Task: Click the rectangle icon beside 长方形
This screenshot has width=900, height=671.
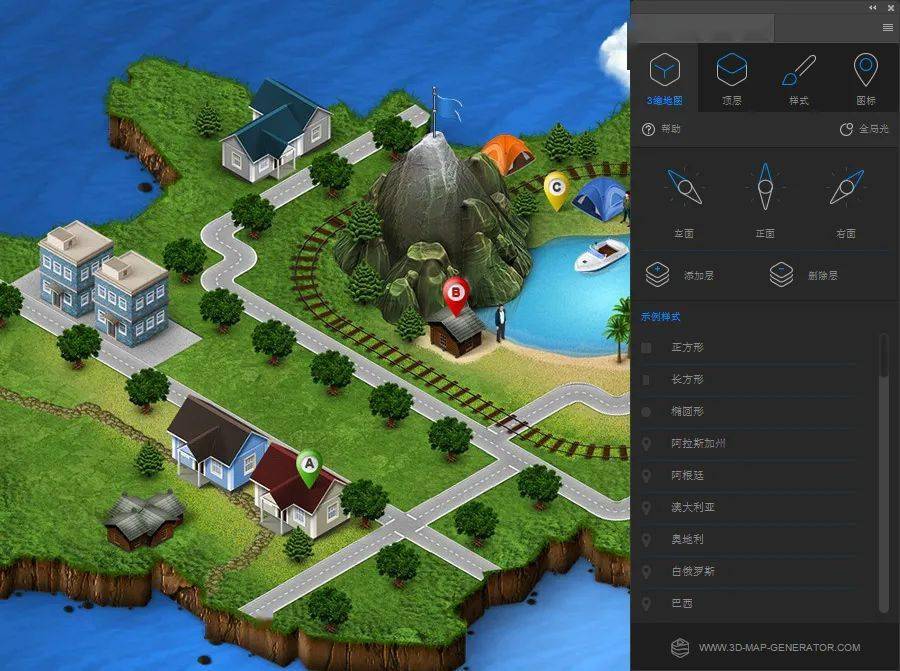Action: point(646,380)
